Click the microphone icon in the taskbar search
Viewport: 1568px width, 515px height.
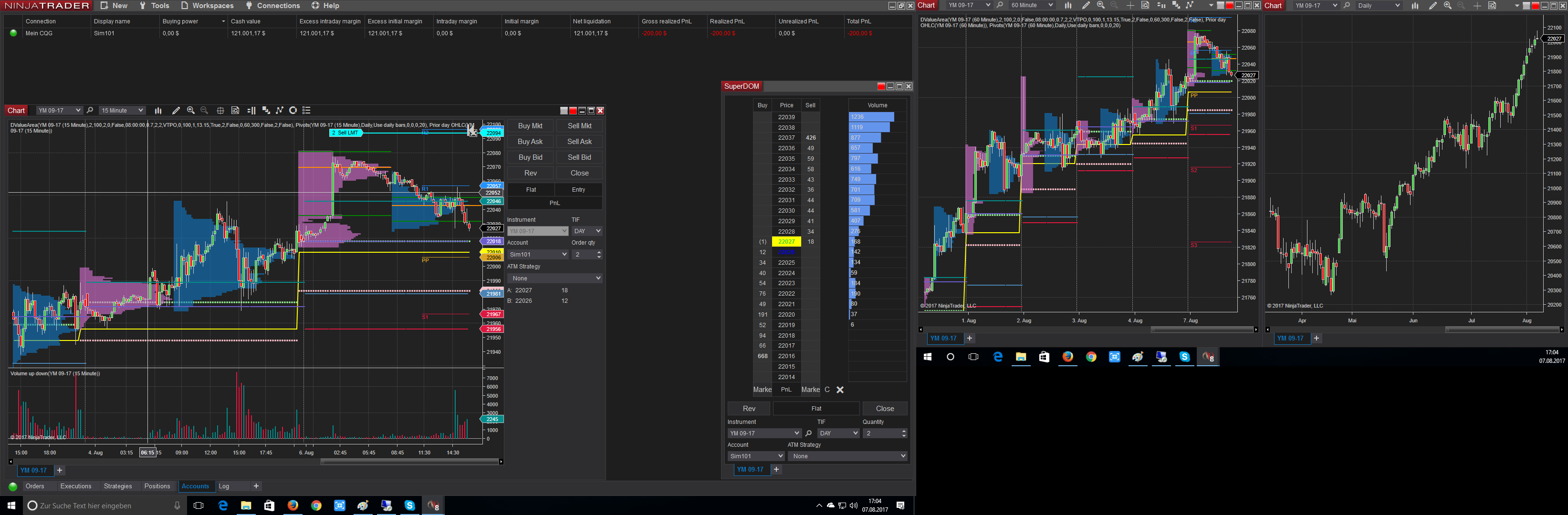coord(177,505)
